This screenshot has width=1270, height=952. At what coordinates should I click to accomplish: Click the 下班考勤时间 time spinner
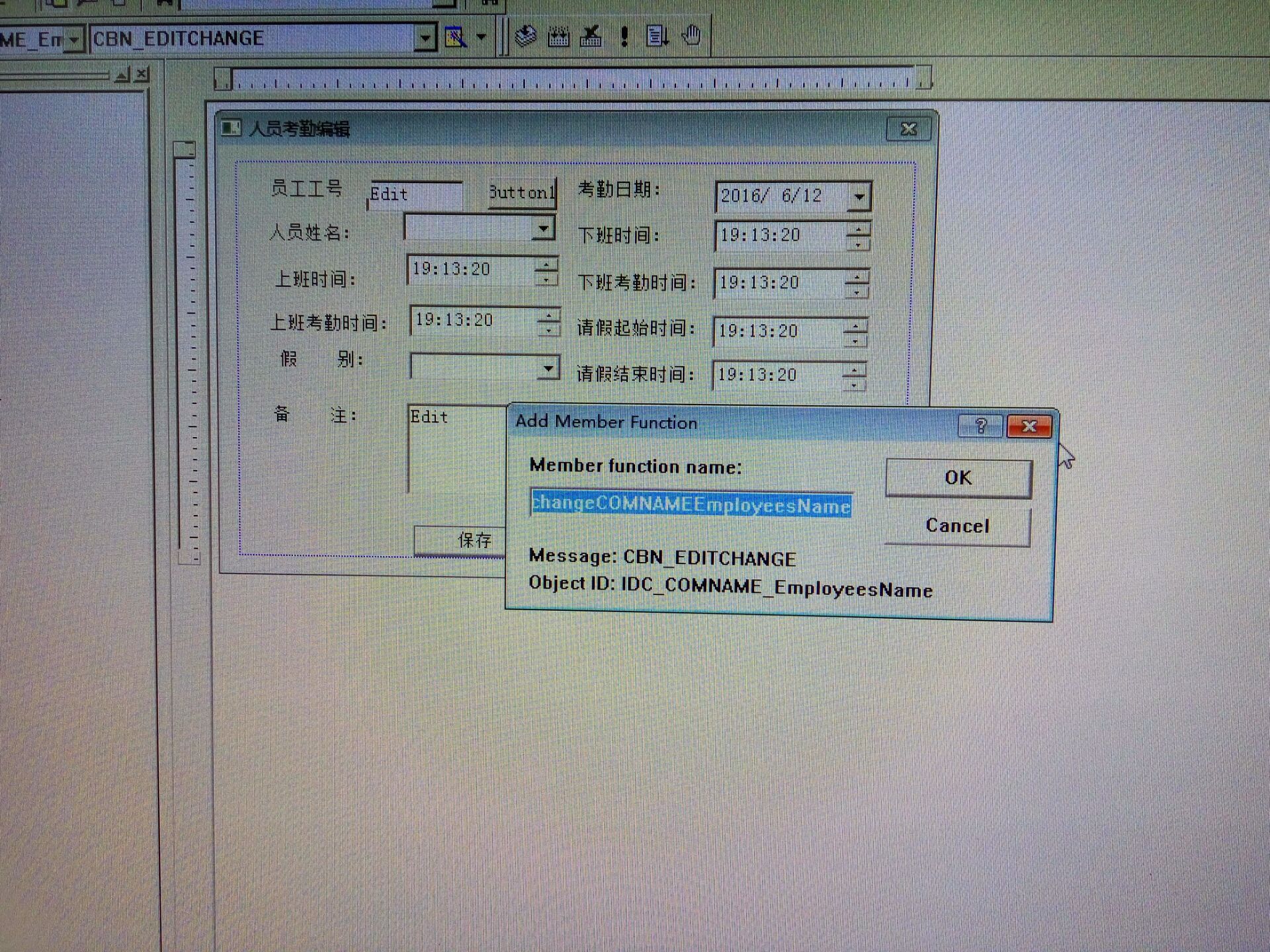coord(857,284)
